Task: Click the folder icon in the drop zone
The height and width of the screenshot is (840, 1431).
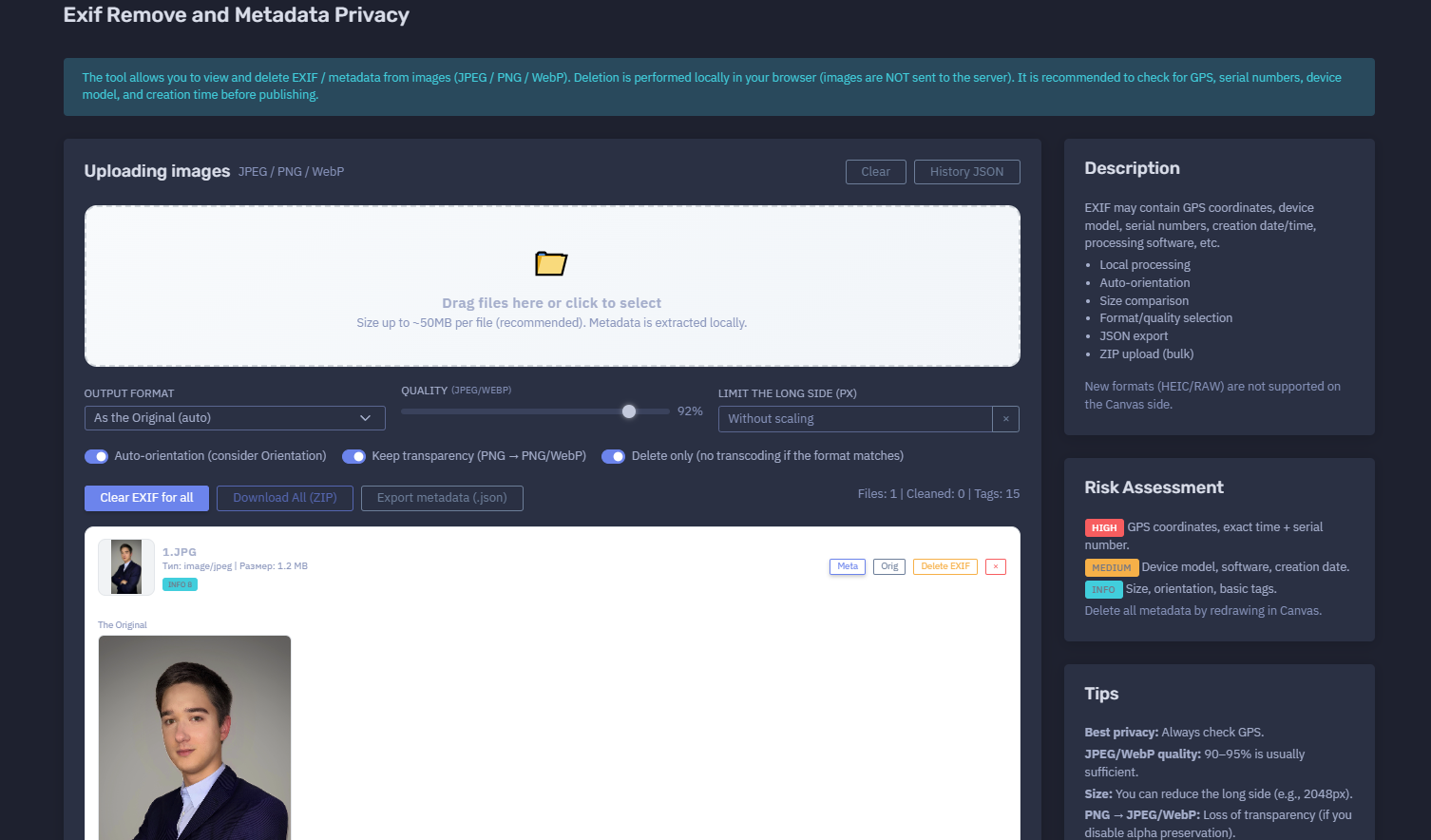Action: [551, 263]
